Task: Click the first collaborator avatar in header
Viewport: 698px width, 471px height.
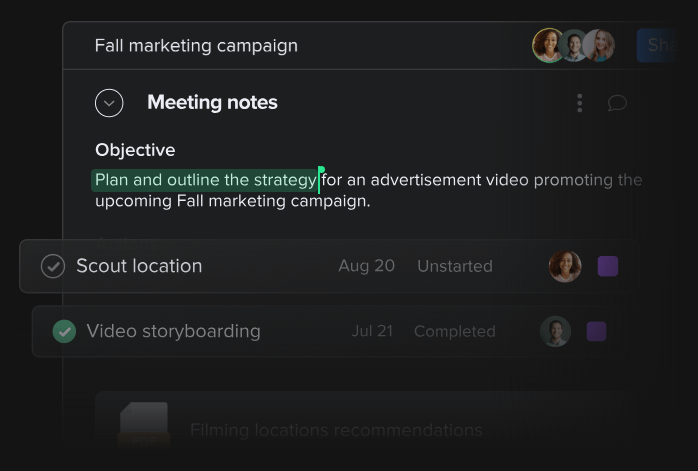Action: click(x=548, y=45)
